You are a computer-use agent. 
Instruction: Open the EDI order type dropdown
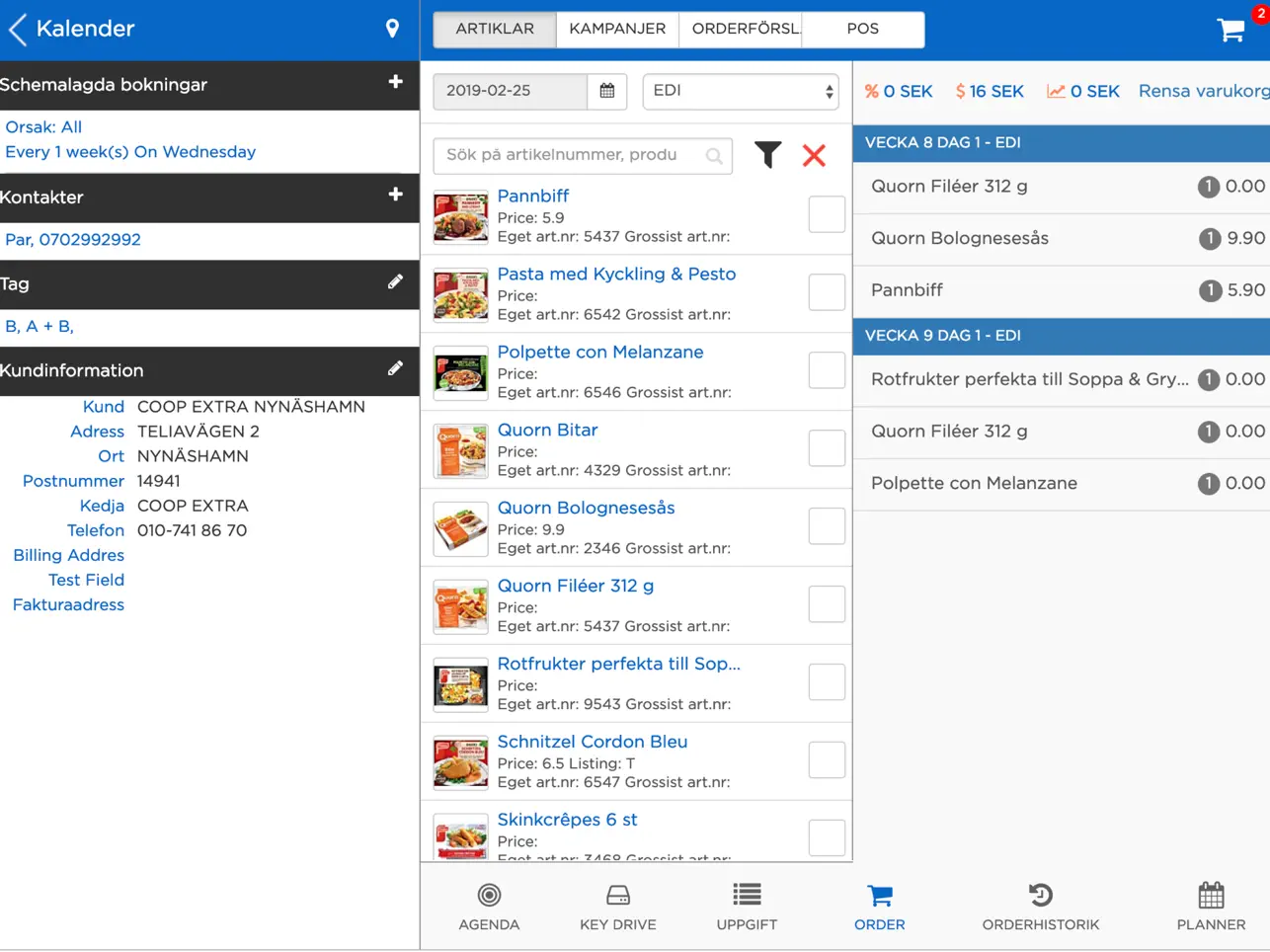741,91
